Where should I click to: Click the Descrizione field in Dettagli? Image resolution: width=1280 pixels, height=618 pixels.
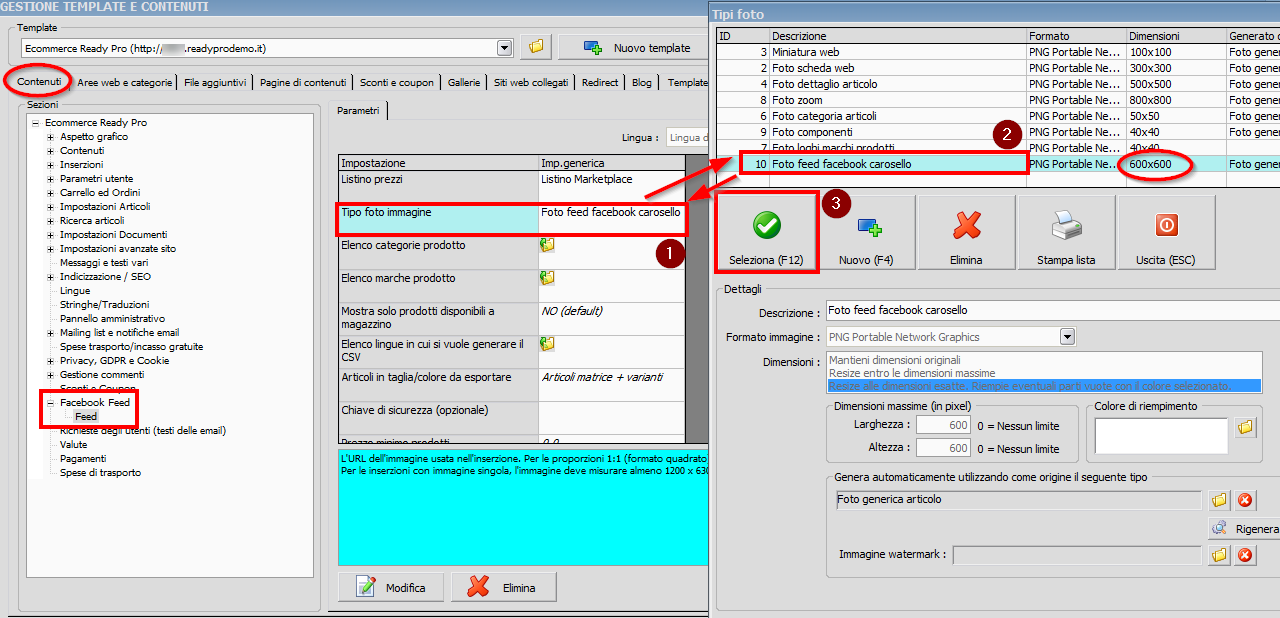click(x=1053, y=311)
